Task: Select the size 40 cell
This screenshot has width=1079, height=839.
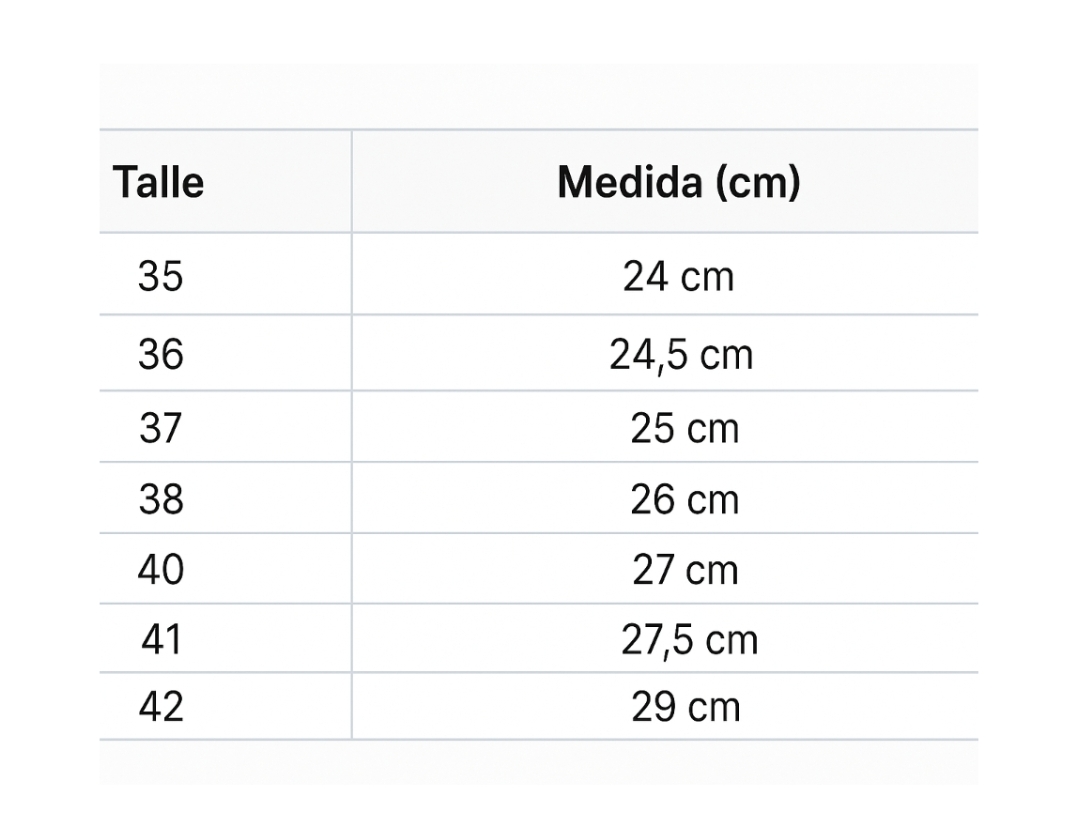Action: click(161, 569)
